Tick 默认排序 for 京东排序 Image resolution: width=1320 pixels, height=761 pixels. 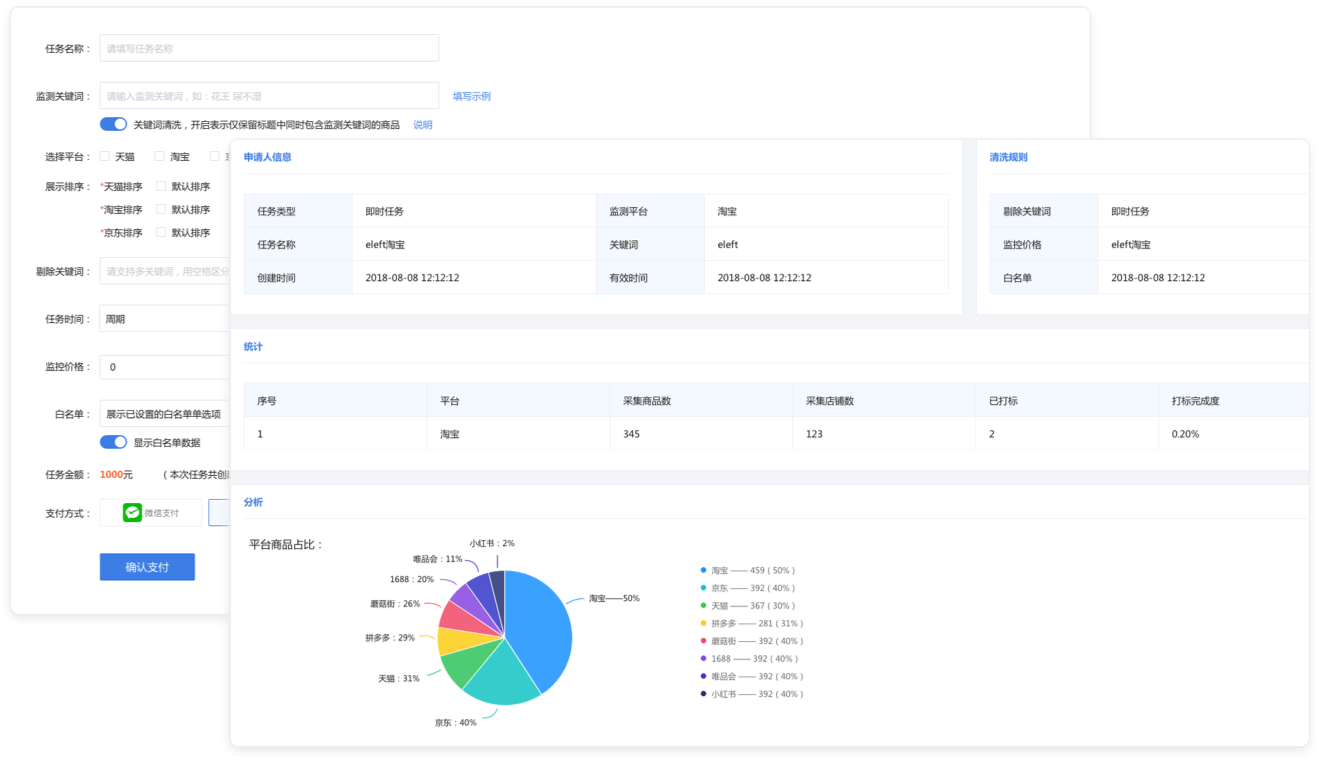pyautogui.click(x=161, y=233)
